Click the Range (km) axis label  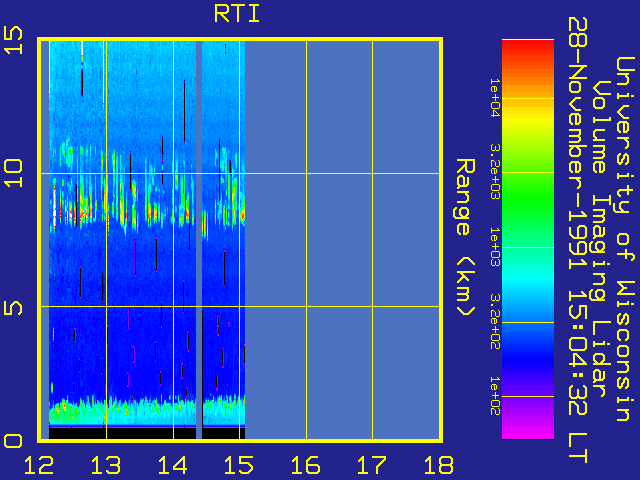click(x=465, y=238)
